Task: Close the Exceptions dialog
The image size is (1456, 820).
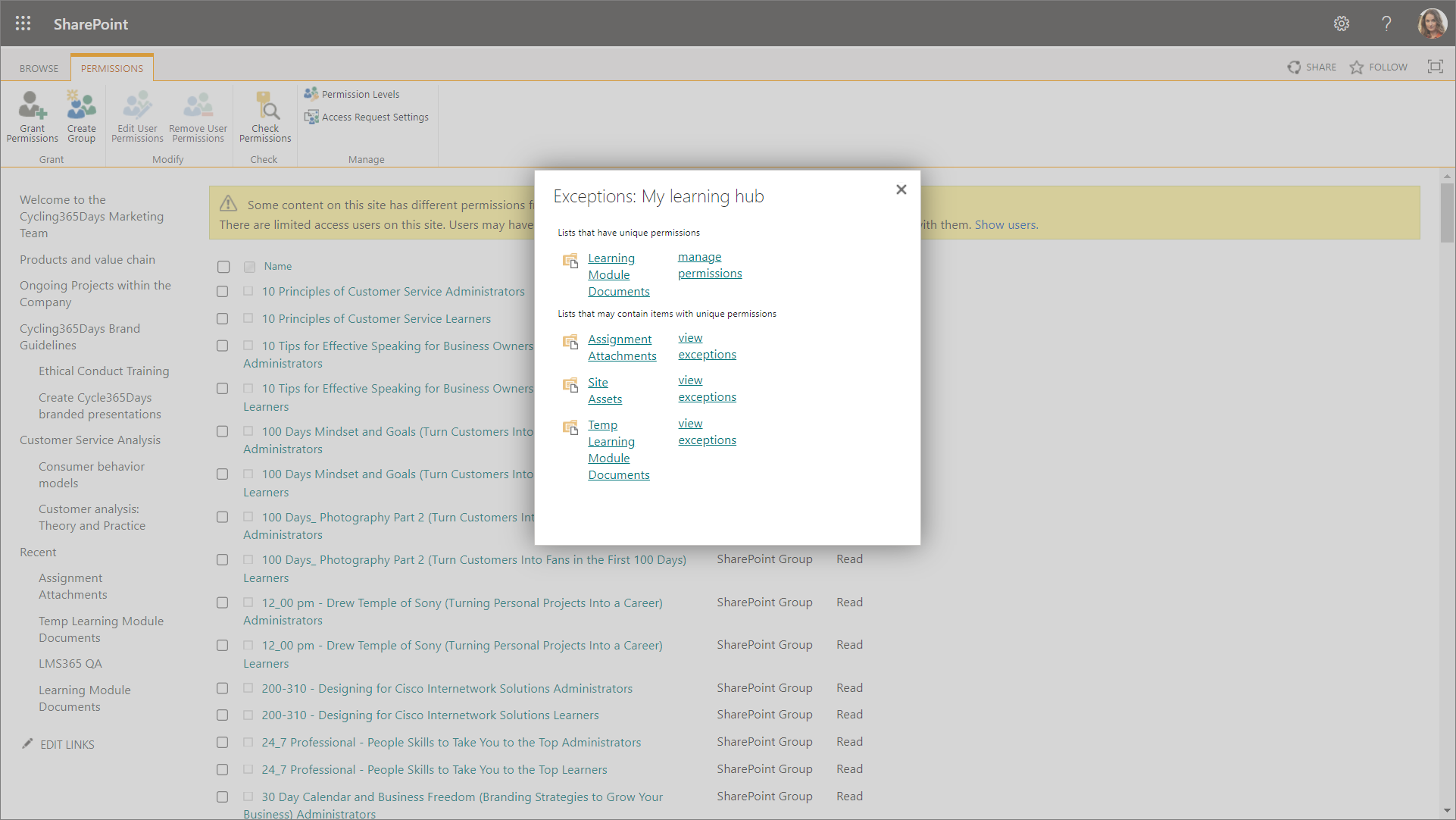Action: (x=901, y=189)
